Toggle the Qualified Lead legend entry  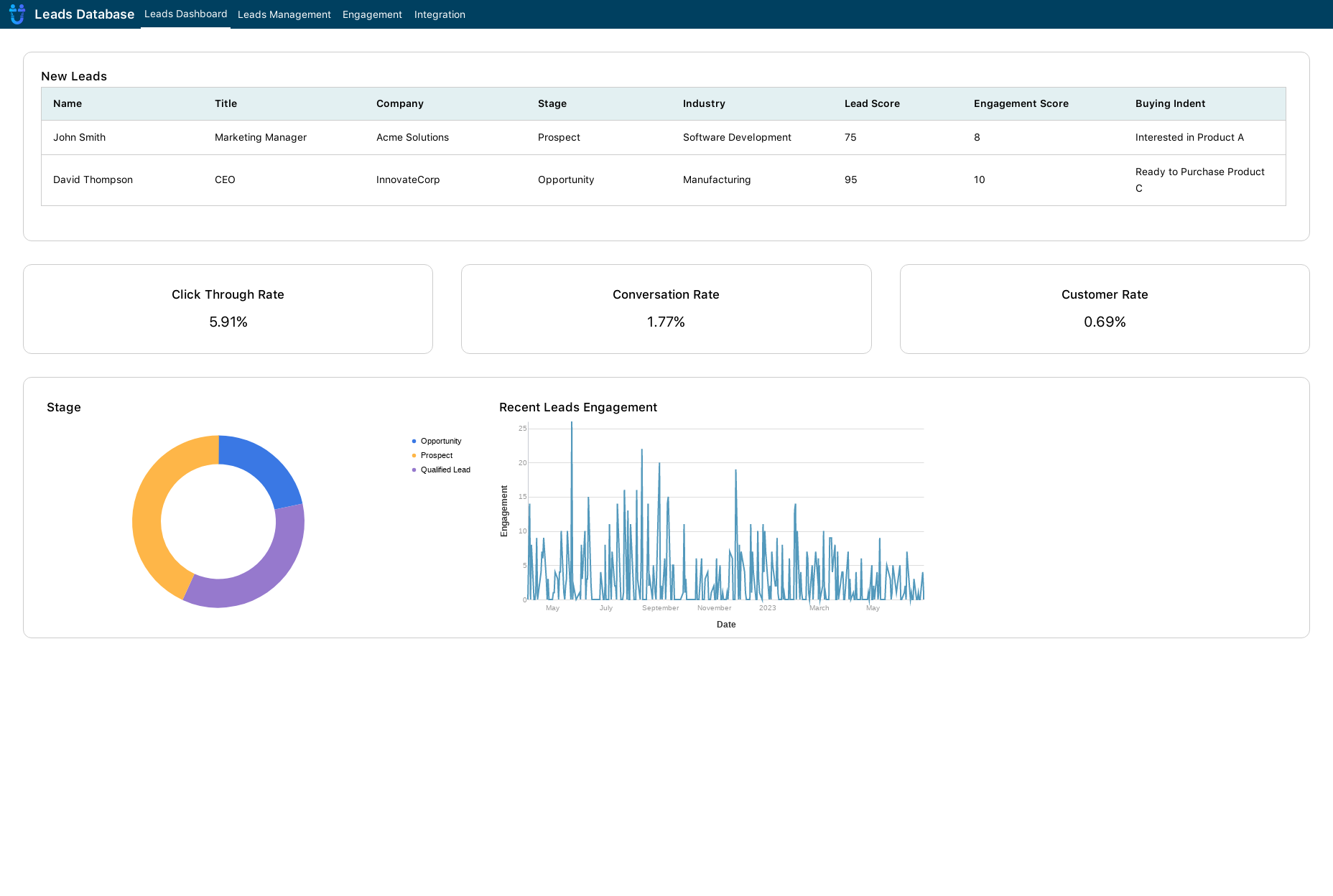point(441,470)
